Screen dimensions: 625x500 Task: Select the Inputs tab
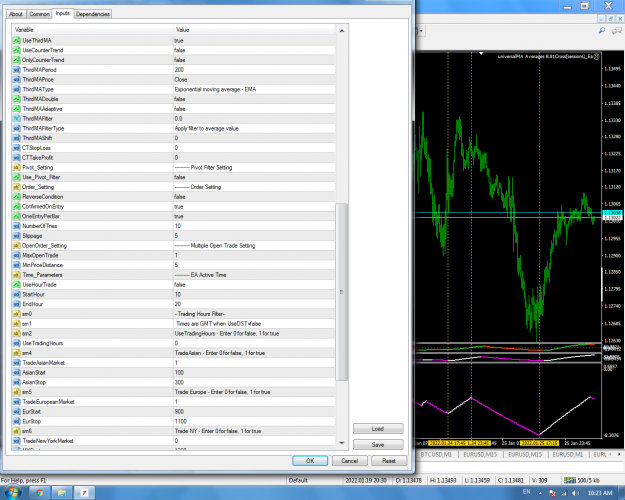coord(63,13)
